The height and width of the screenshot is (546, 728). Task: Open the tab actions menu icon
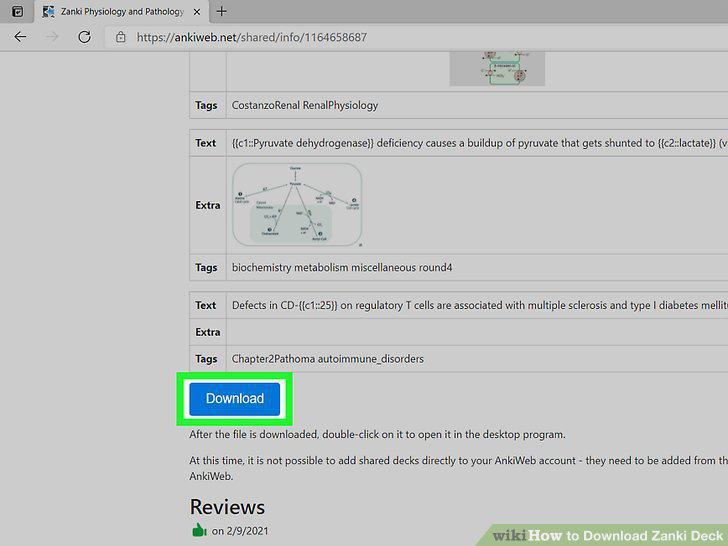17,11
